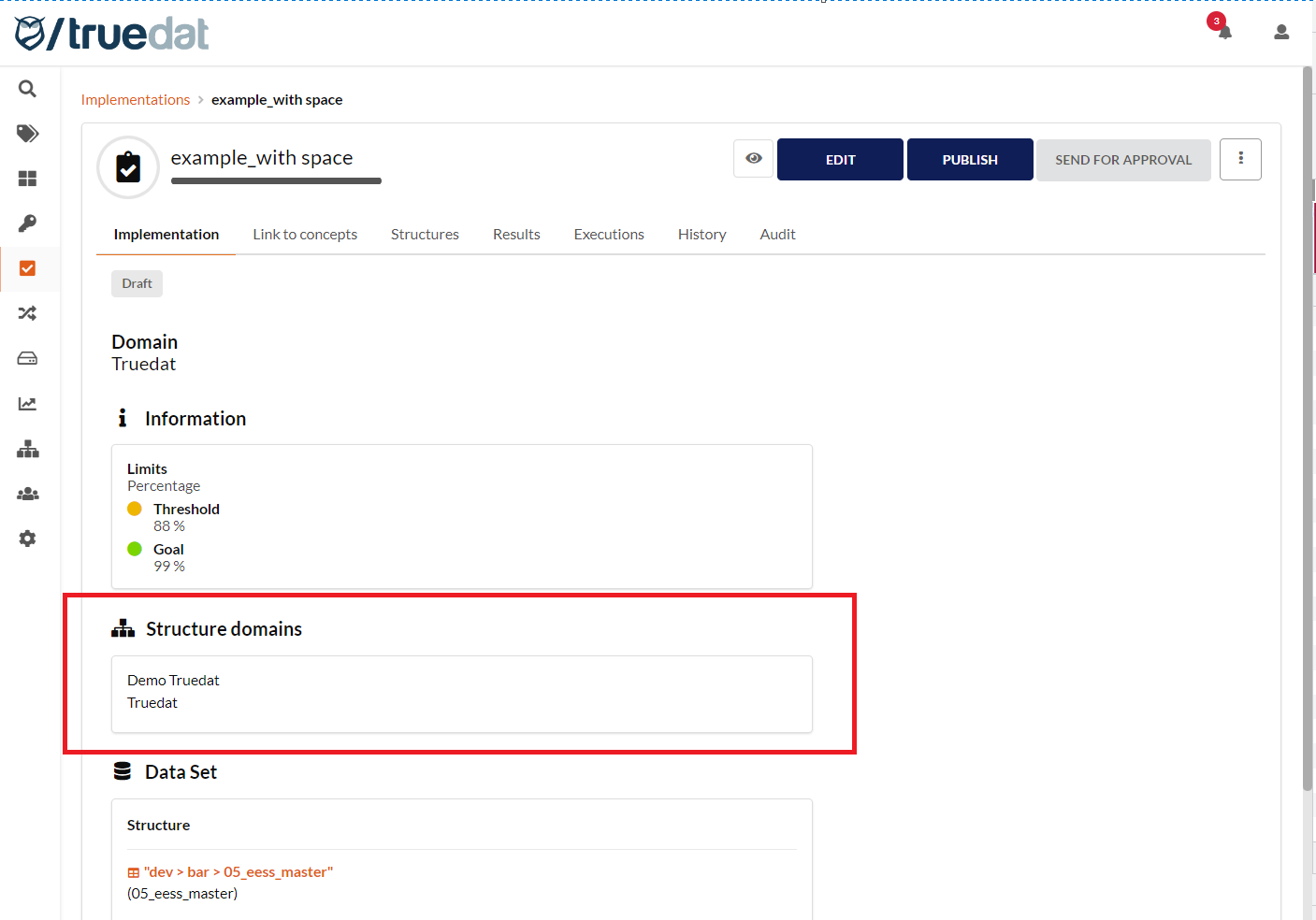Click the PUBLISH button
The height and width of the screenshot is (920, 1316).
coord(970,160)
